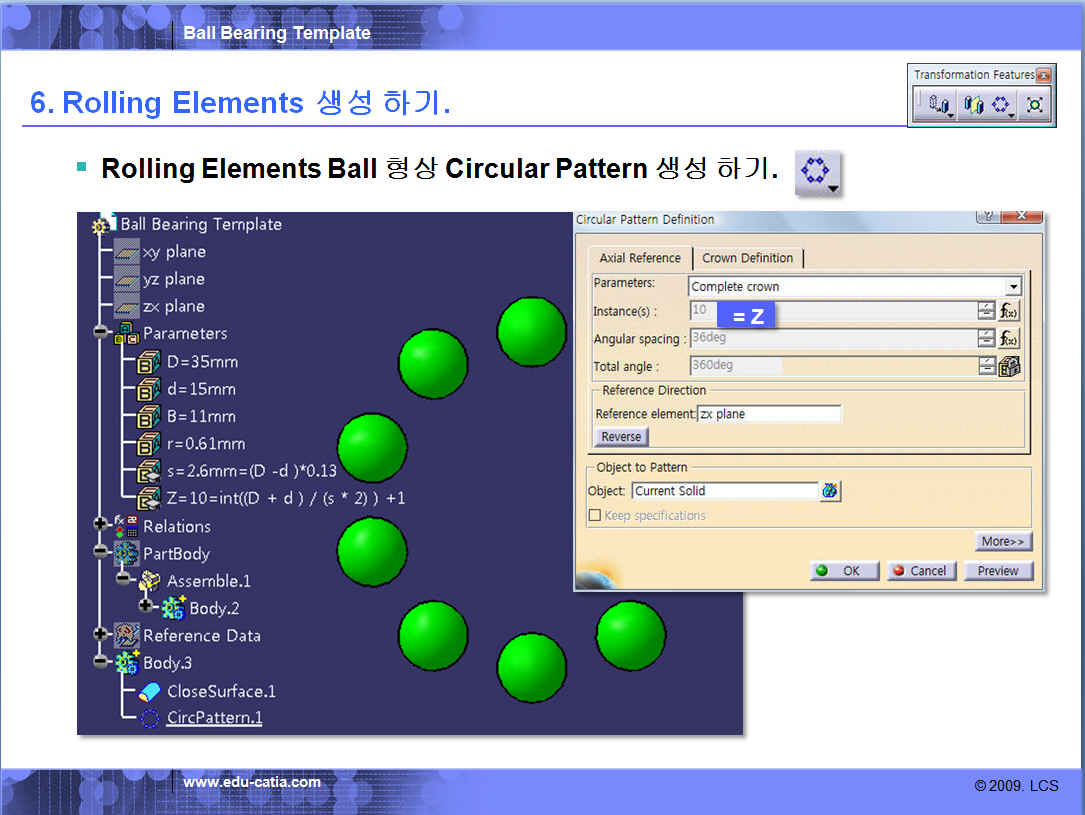Viewport: 1085px width, 815px height.
Task: Click the Total angle parameter icon
Action: 1009,366
